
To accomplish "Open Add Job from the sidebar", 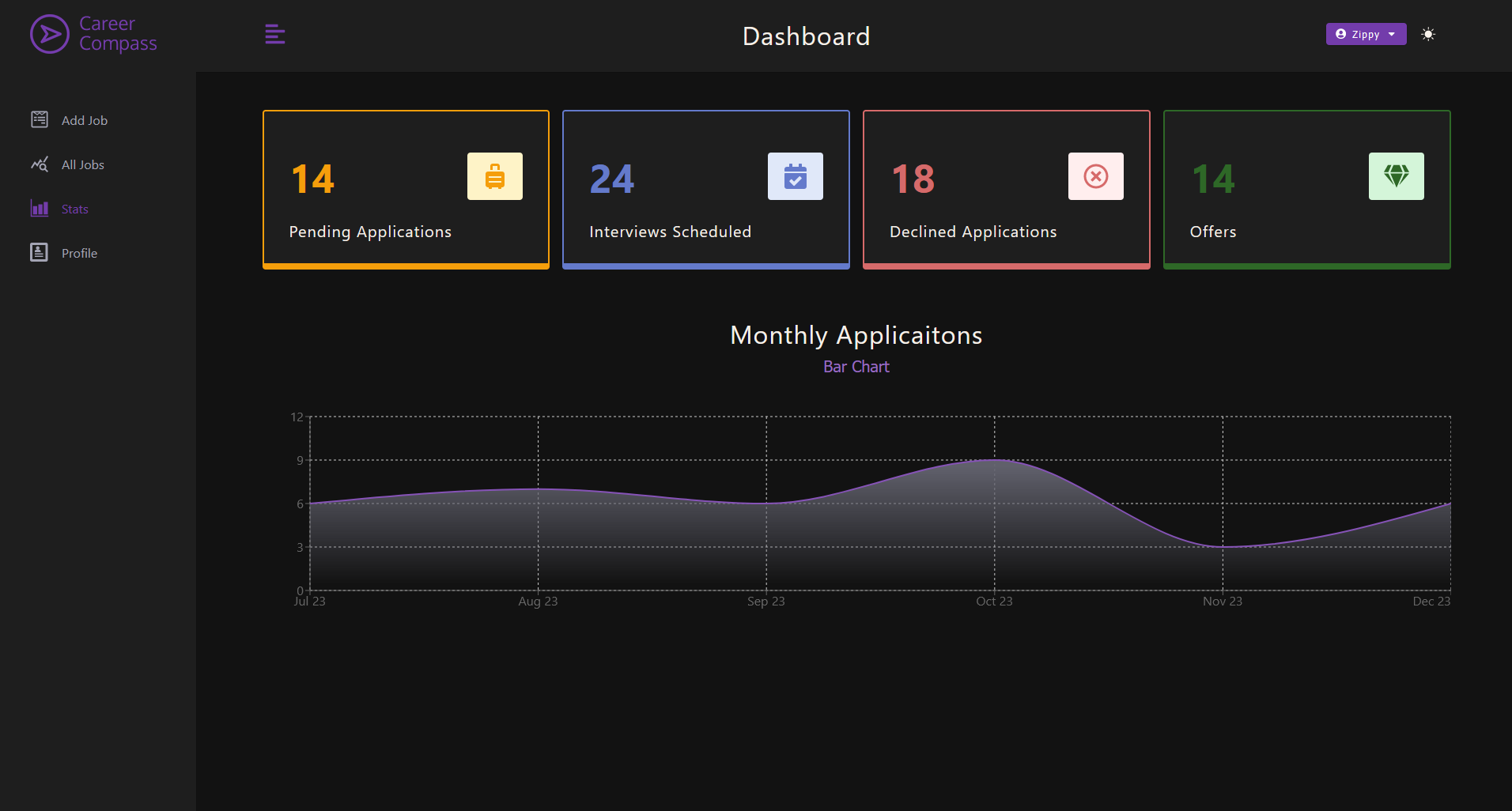I will [x=85, y=119].
